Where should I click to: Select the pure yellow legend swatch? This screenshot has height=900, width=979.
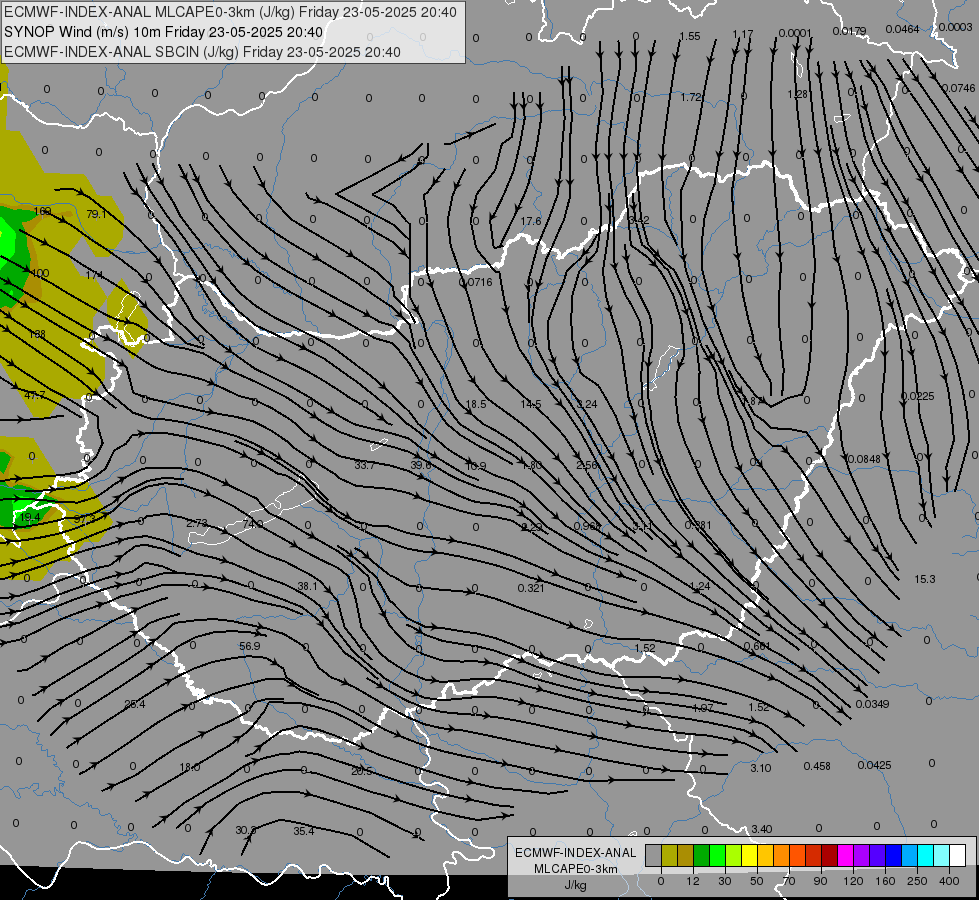point(750,856)
